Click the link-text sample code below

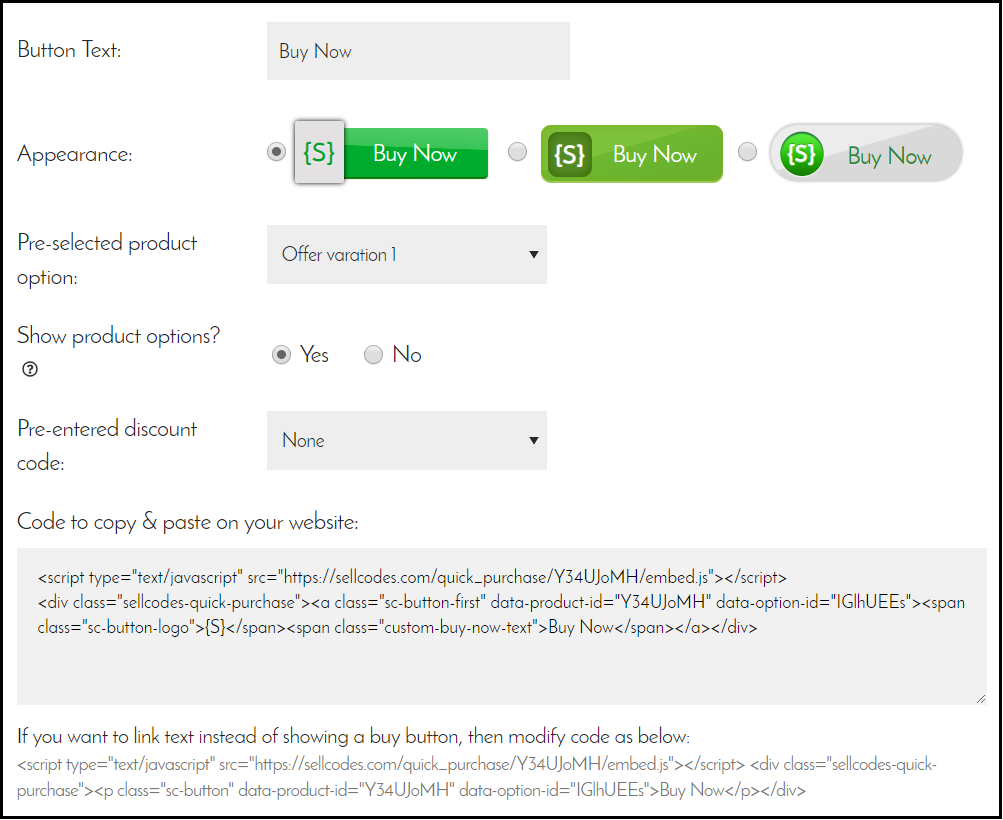tap(477, 777)
